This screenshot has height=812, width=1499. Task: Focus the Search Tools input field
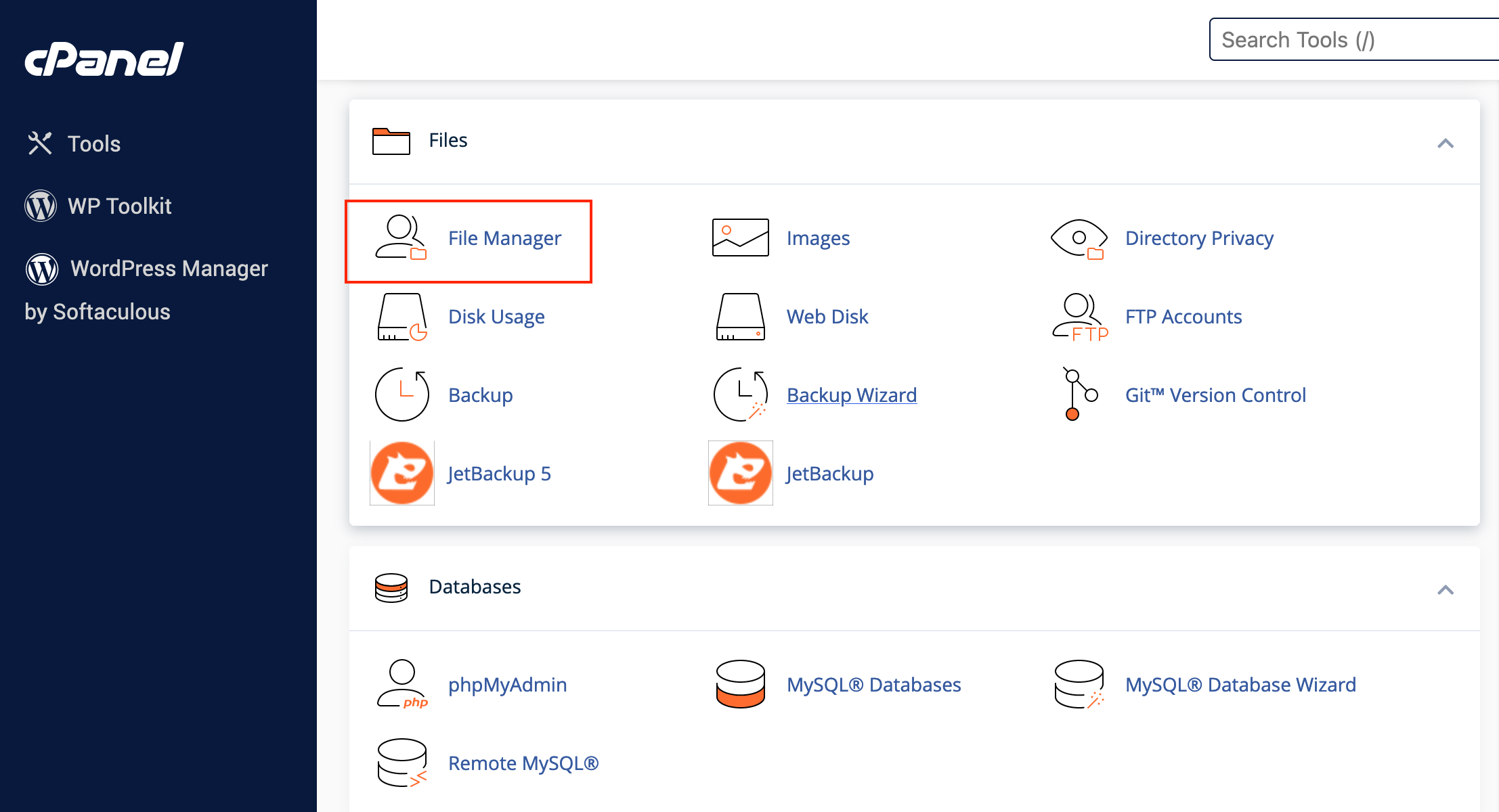[x=1354, y=40]
